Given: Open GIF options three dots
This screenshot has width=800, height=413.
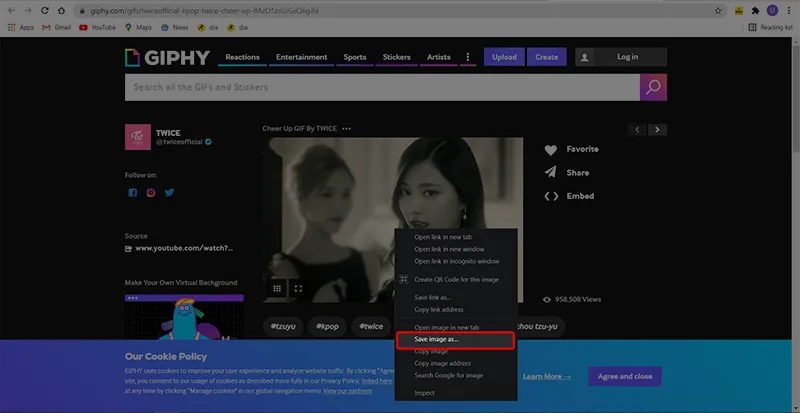Looking at the screenshot, I should pyautogui.click(x=346, y=129).
